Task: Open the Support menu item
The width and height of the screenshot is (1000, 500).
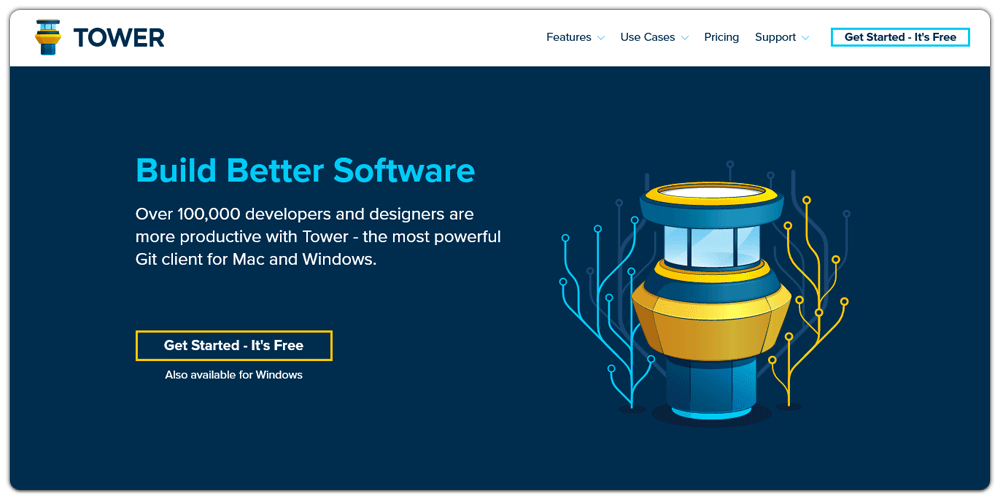Action: (775, 37)
